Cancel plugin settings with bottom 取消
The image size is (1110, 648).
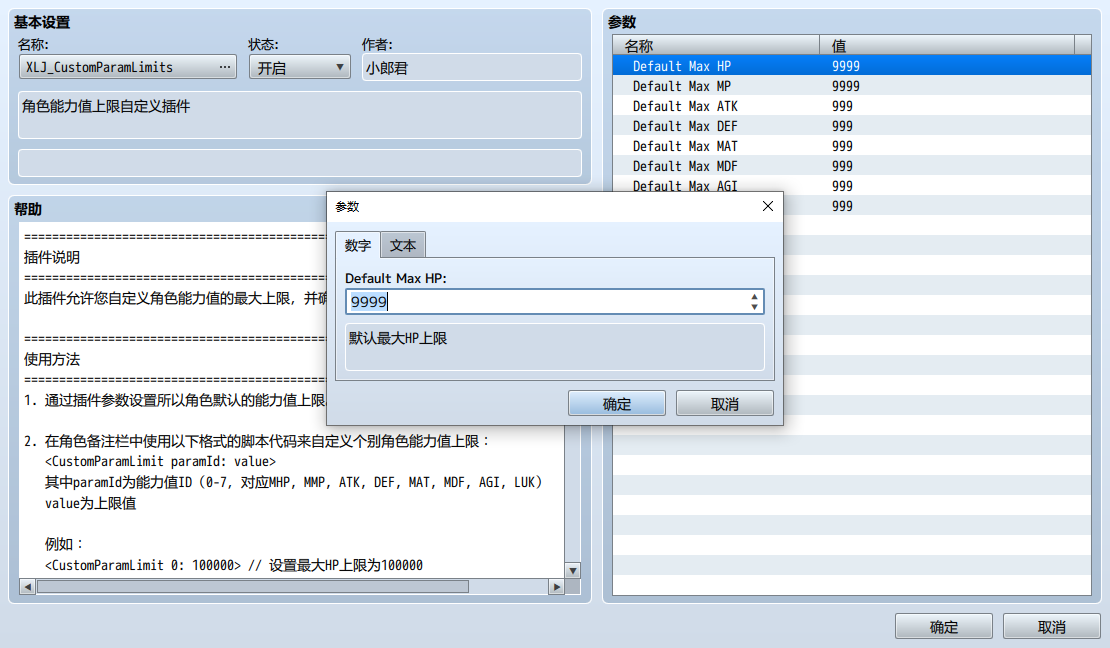[1052, 627]
